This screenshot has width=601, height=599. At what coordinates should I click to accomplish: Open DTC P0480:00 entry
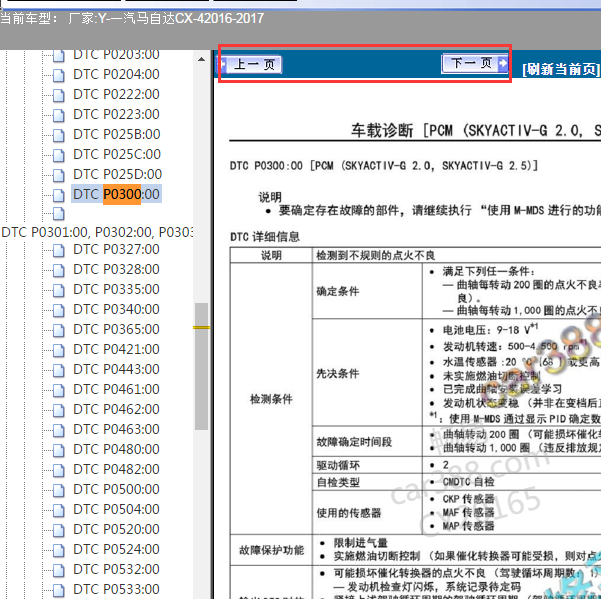[x=116, y=449]
